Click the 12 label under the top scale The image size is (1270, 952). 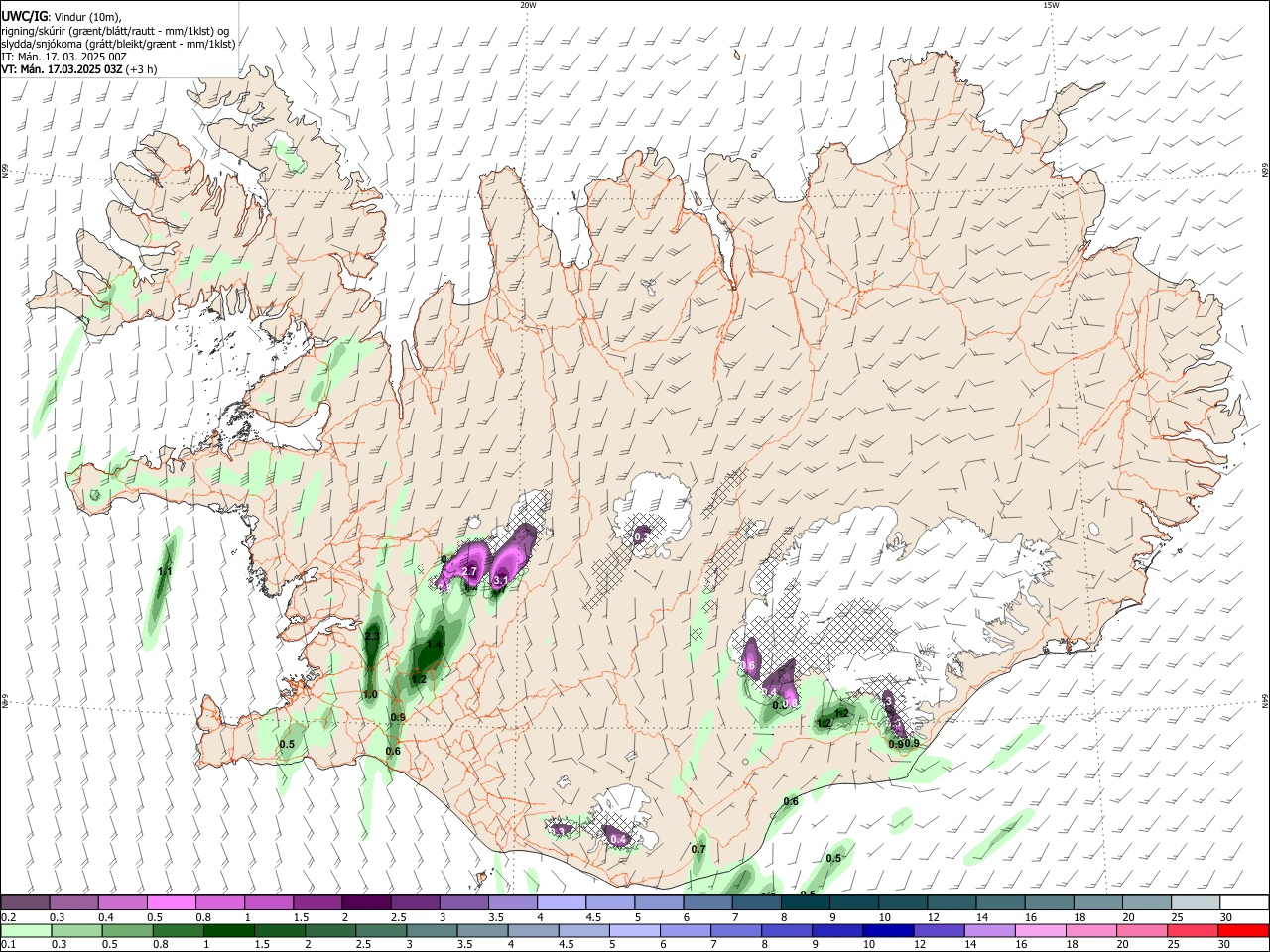point(934,917)
